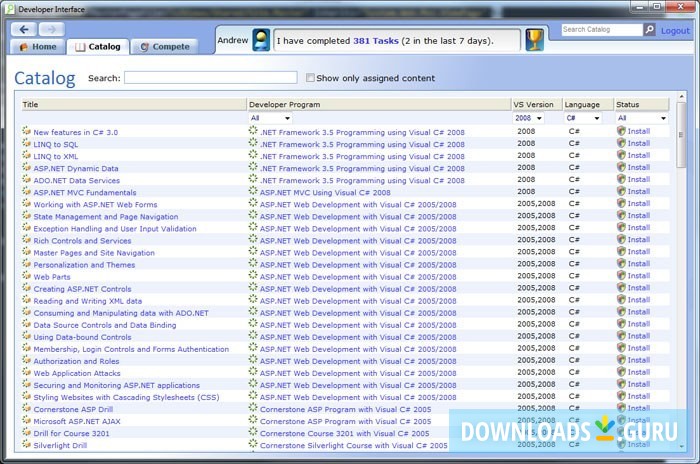This screenshot has width=700, height=464.
Task: Click program icon next to ASP.NET MVC Using Visual C# 2008
Action: (x=253, y=191)
